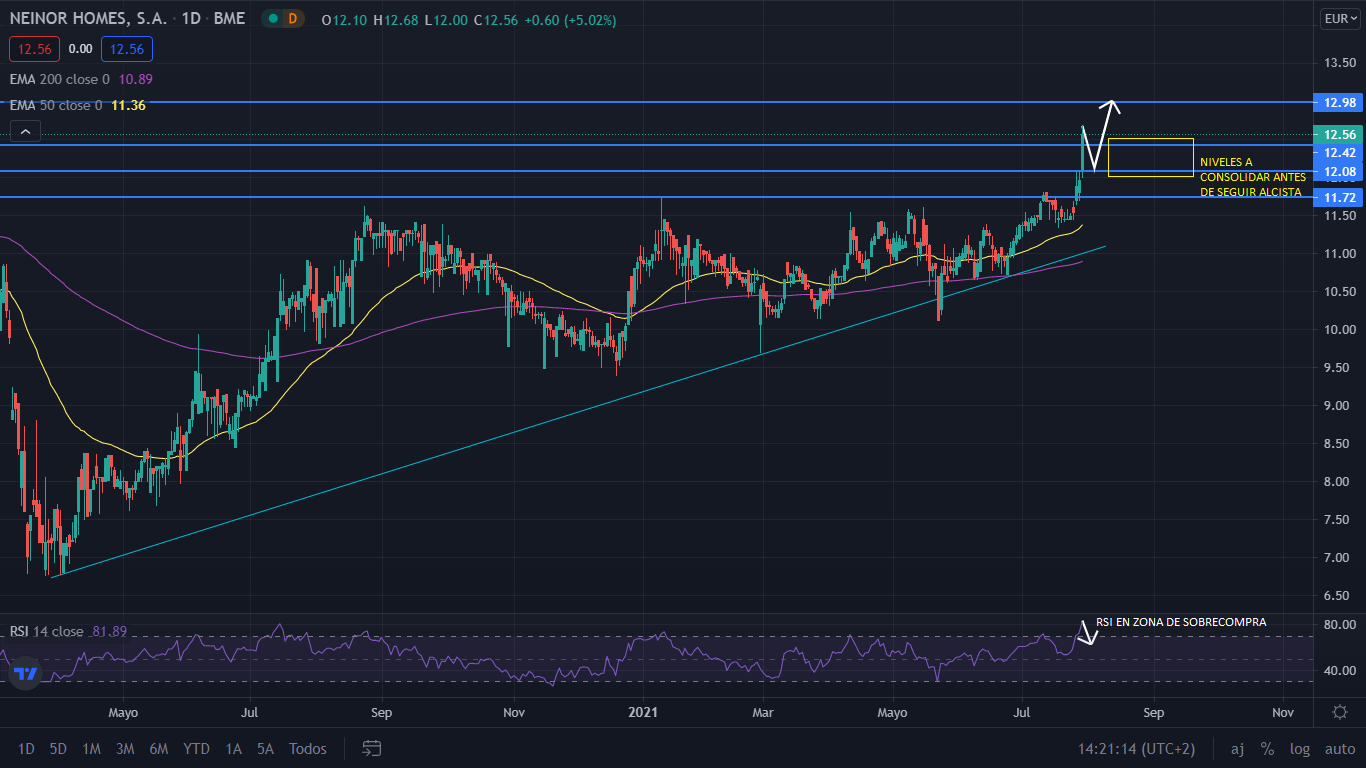
Task: Select the 12.42 horizontal line price label
Action: [x=1339, y=152]
